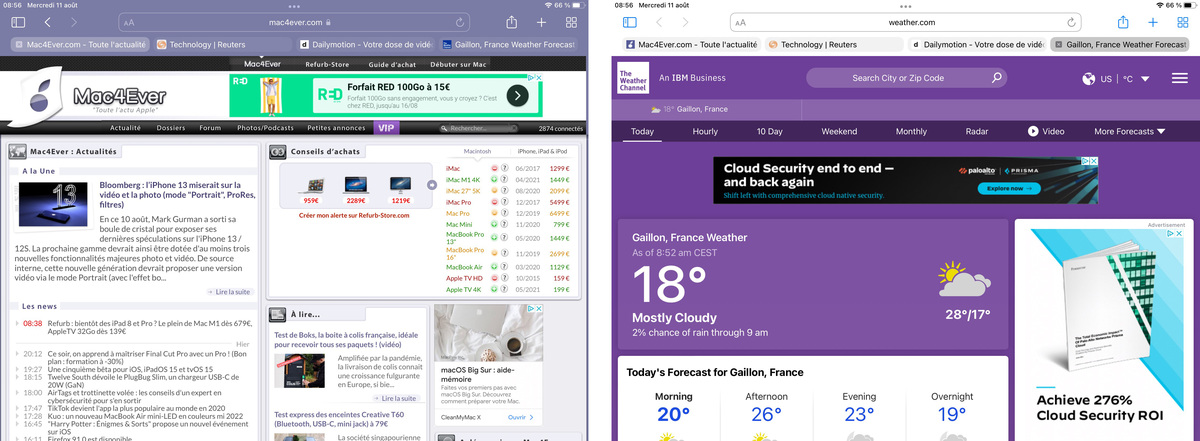Open the Radar tab
The height and width of the screenshot is (441, 1200).
977,131
